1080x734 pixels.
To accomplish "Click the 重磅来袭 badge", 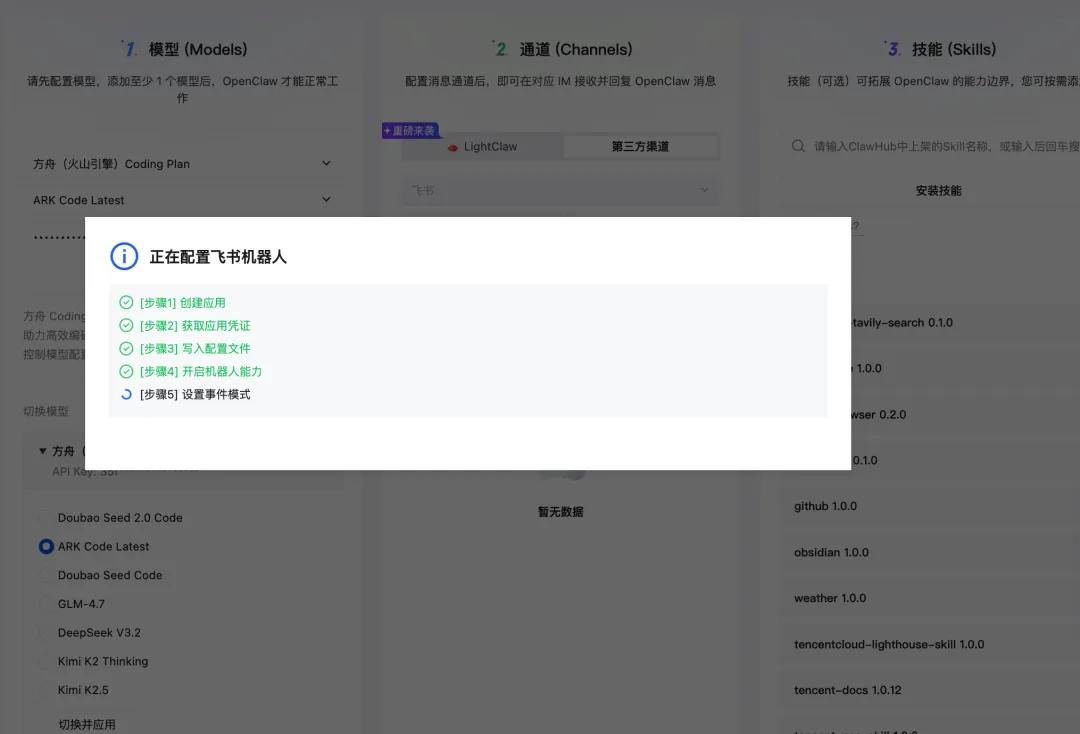I will pyautogui.click(x=411, y=130).
